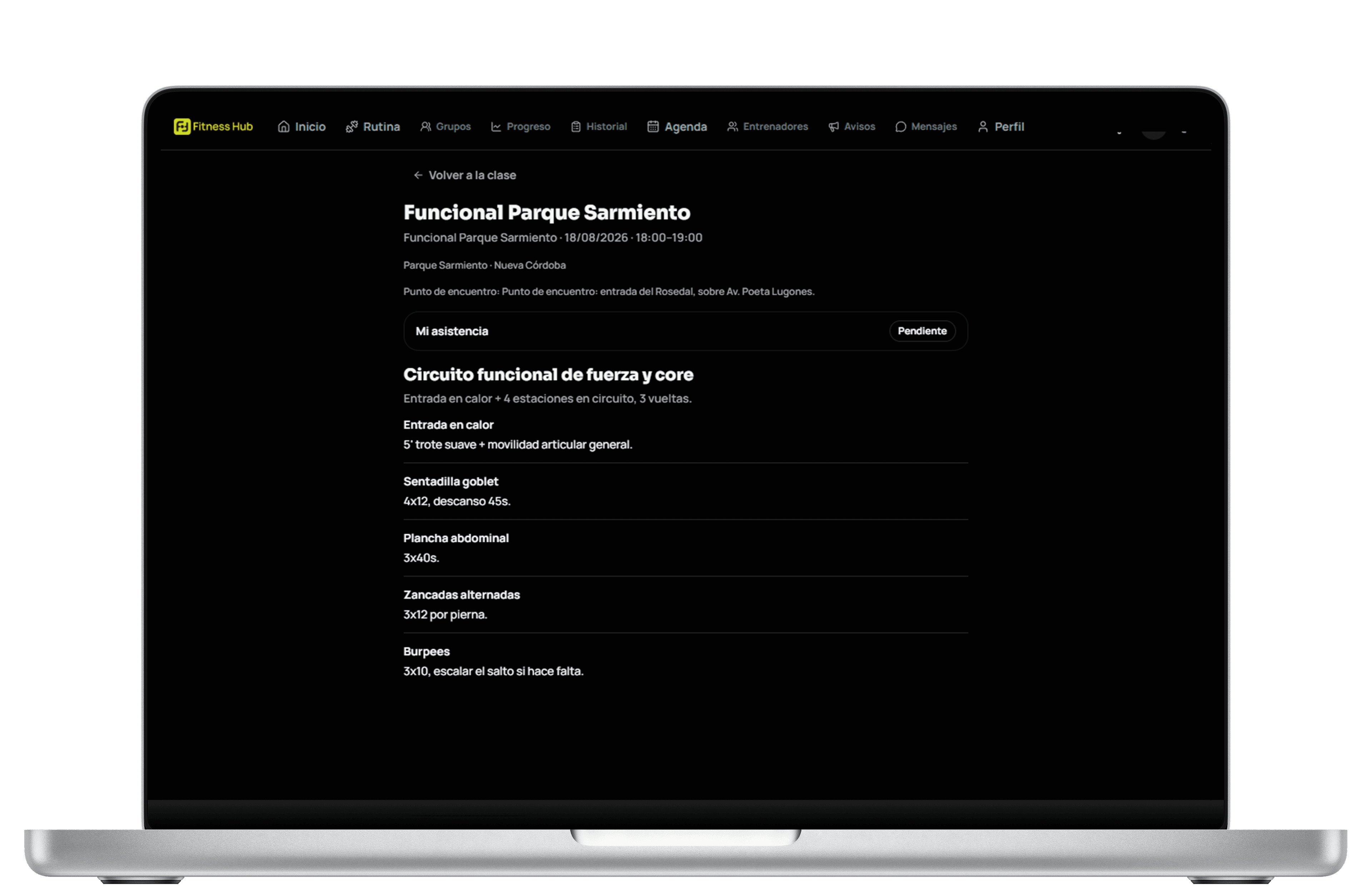Go to the Perfil page
This screenshot has width=1372, height=892.
coord(1001,126)
